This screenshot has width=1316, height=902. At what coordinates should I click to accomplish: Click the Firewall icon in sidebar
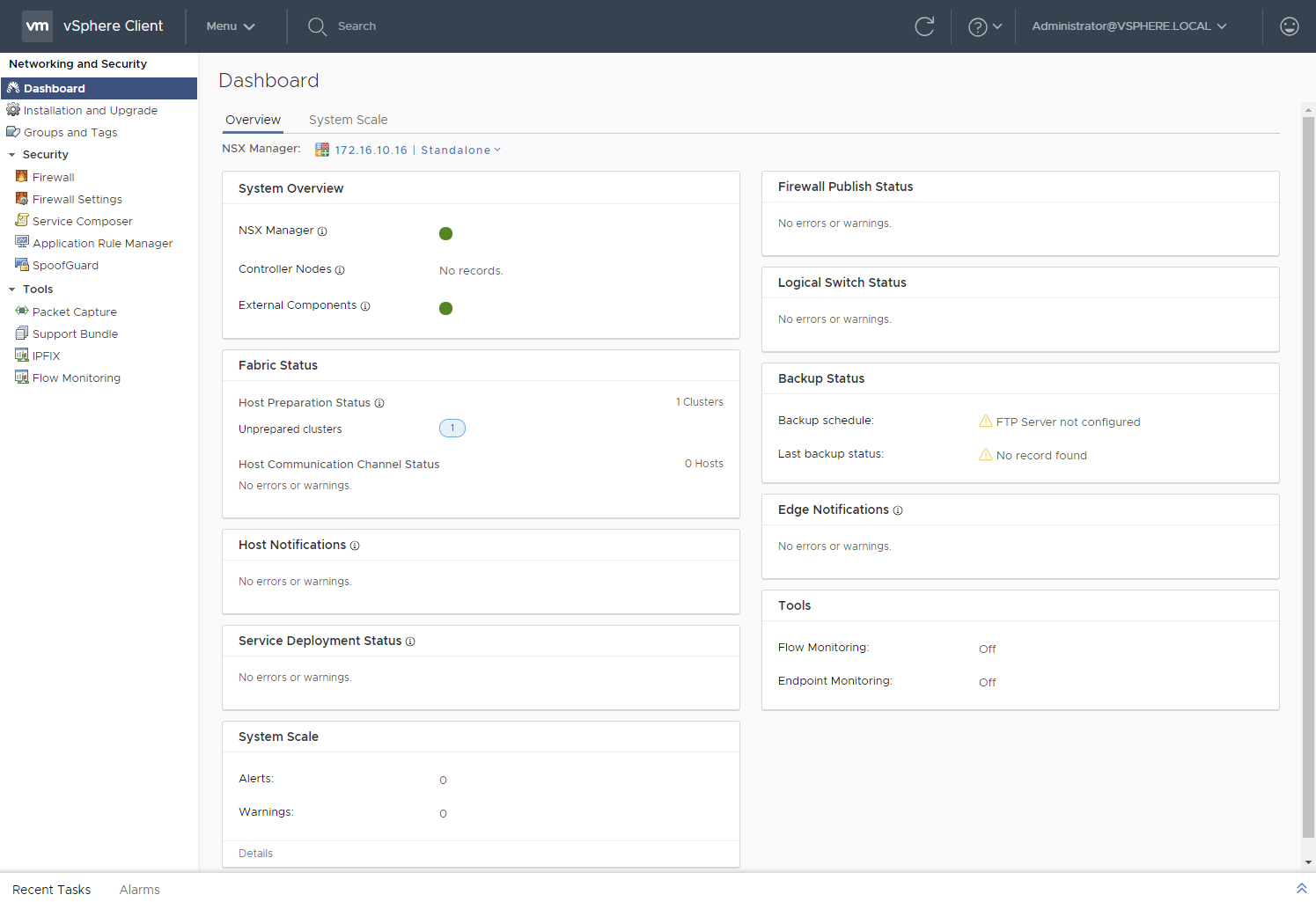[x=22, y=177]
